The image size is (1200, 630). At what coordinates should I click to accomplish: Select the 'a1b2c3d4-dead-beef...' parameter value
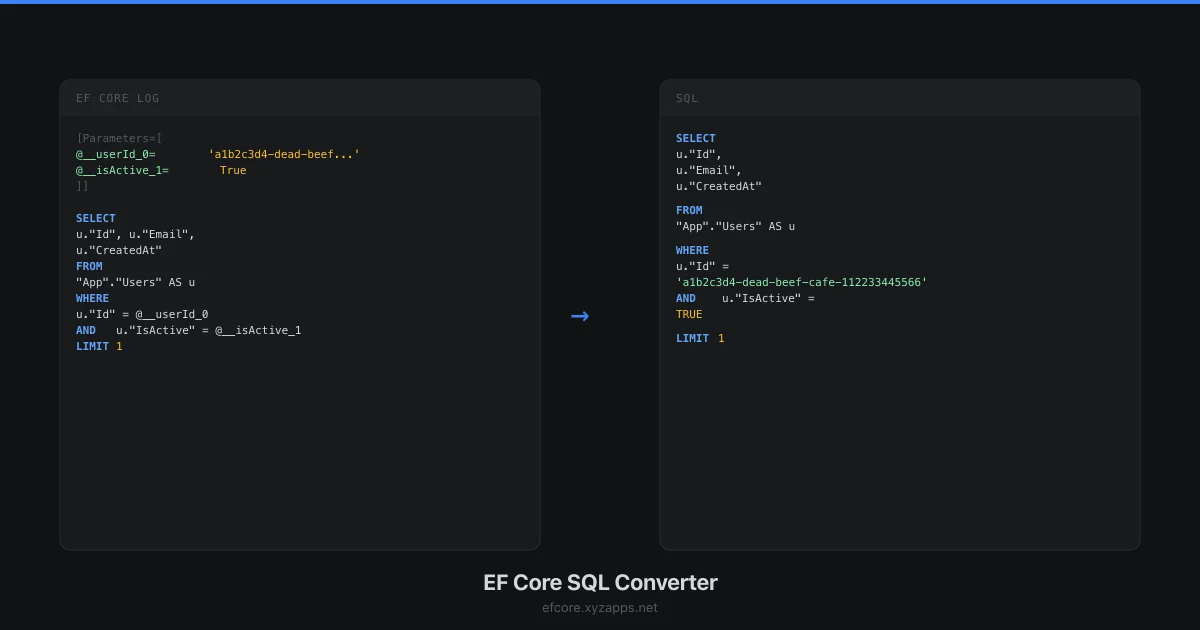click(x=284, y=154)
